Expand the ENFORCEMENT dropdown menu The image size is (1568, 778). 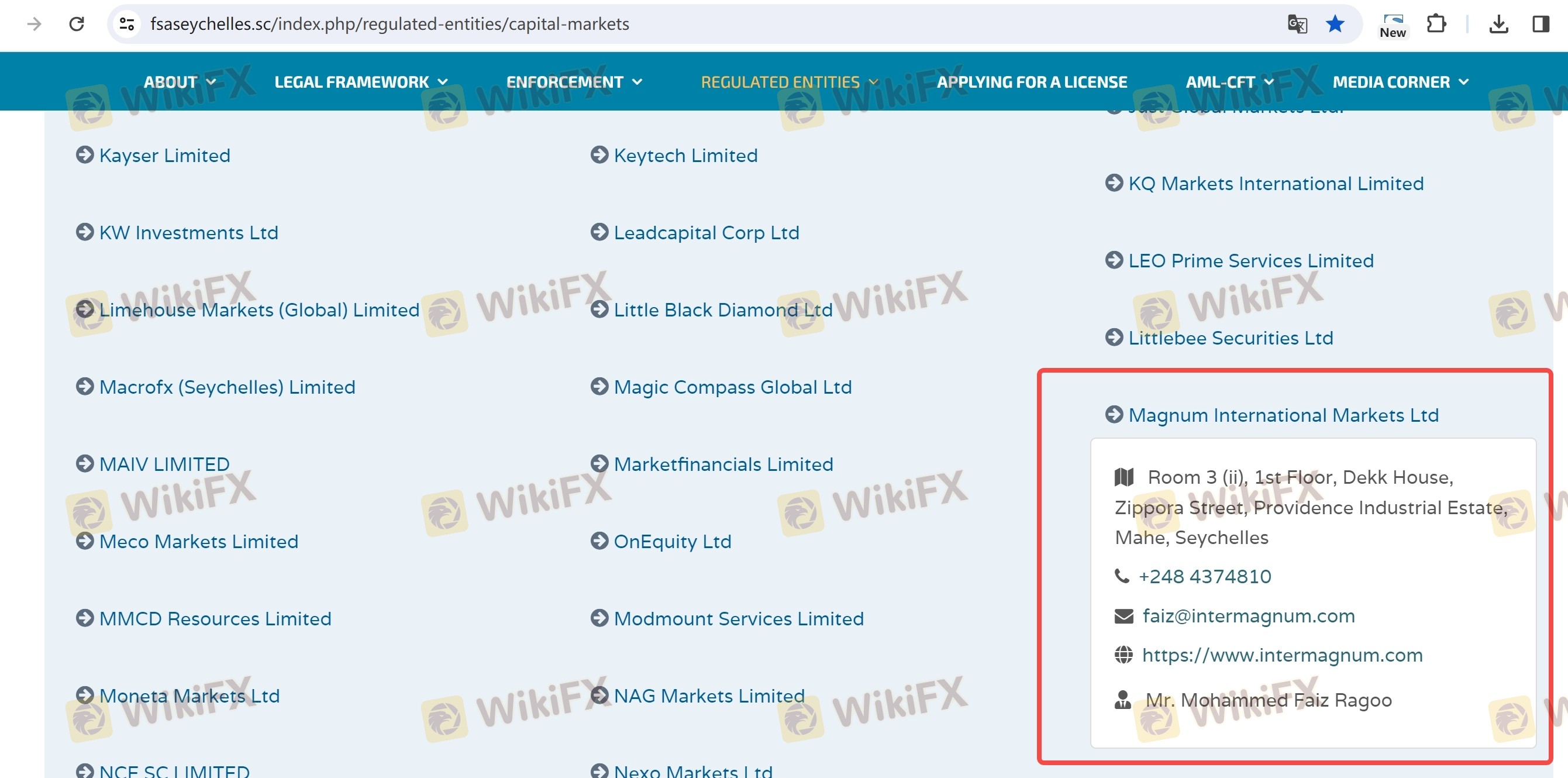(x=573, y=81)
